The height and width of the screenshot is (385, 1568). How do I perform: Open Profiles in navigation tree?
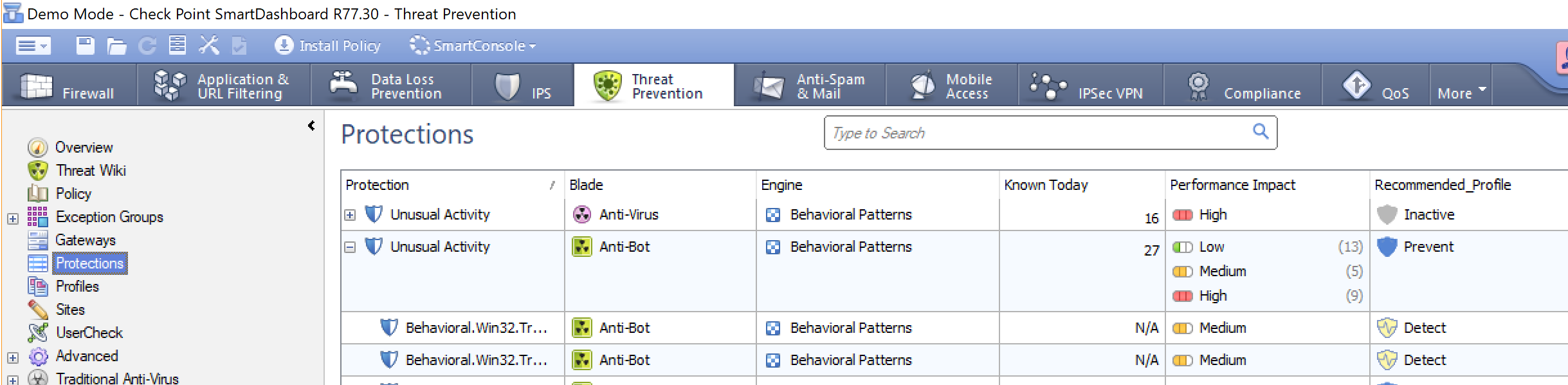pyautogui.click(x=77, y=286)
